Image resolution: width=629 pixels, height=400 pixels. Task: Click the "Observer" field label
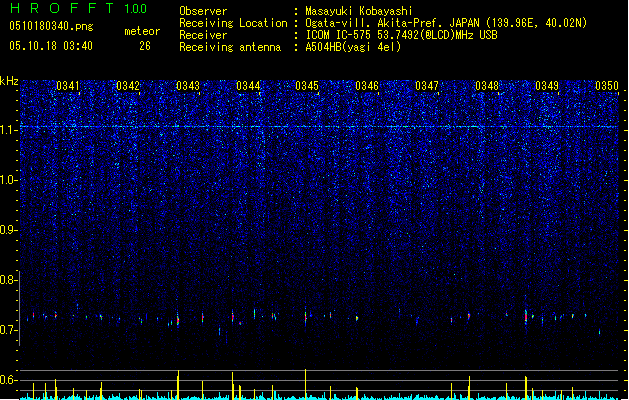(x=203, y=11)
